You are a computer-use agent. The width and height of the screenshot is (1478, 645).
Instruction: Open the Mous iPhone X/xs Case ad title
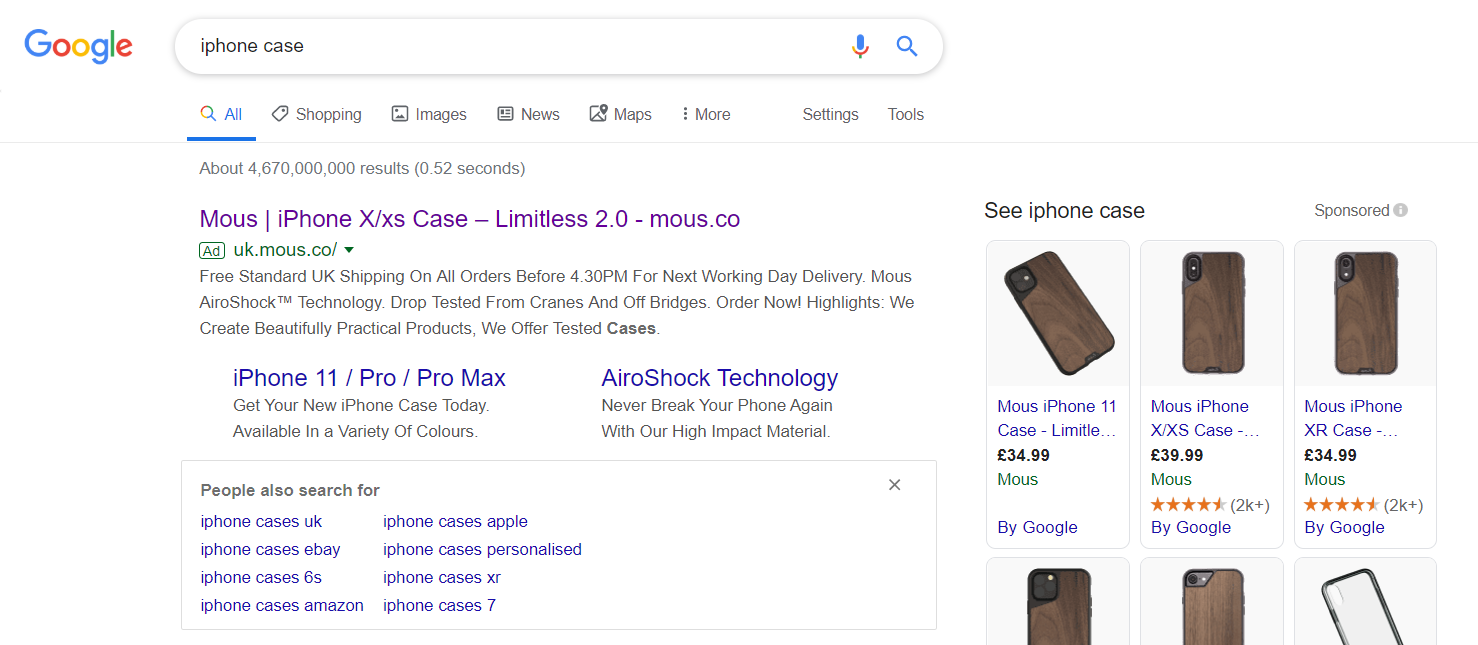point(470,219)
